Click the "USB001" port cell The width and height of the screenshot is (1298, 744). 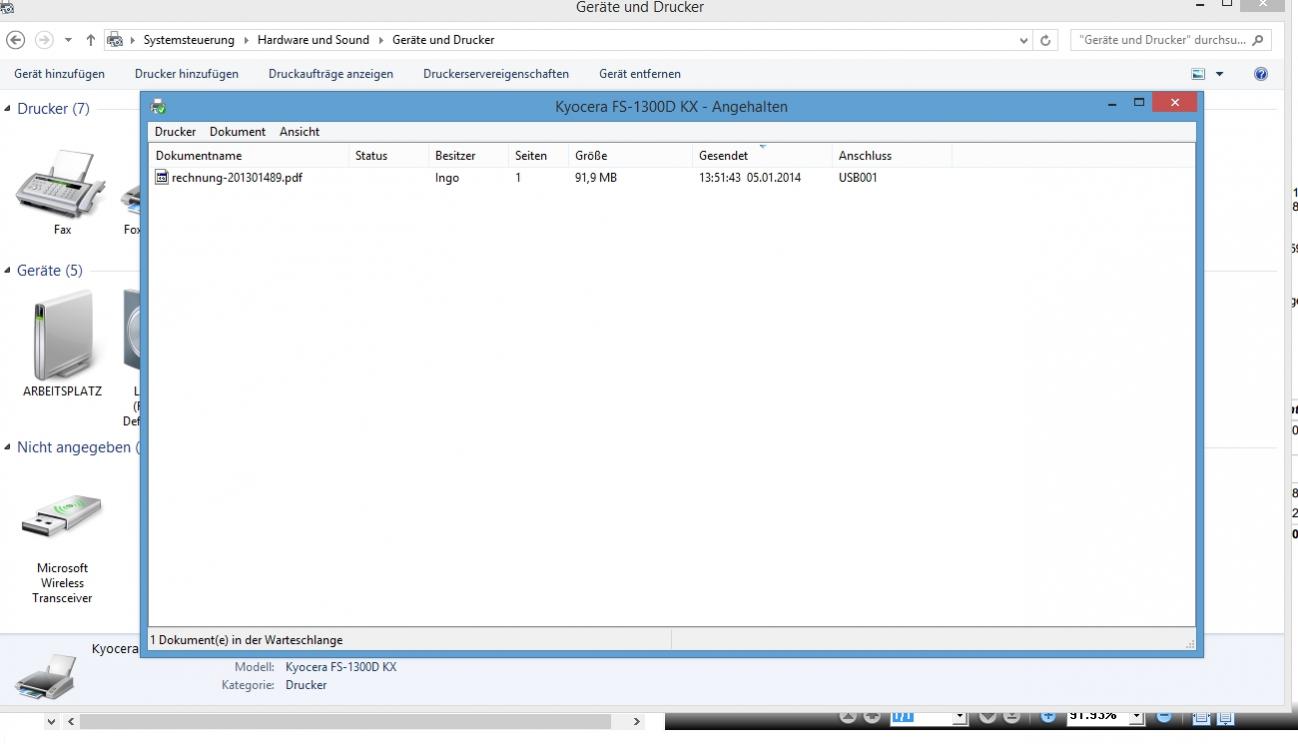tap(858, 178)
